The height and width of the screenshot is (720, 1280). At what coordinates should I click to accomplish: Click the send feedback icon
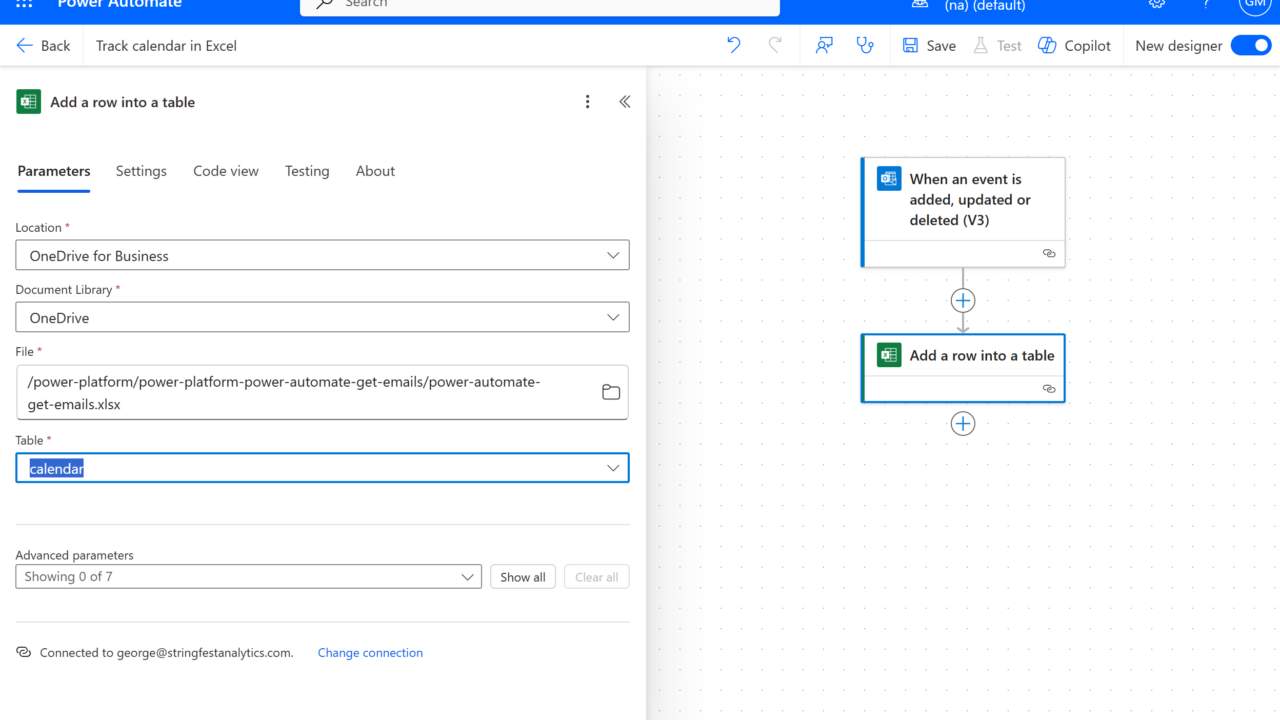(824, 45)
